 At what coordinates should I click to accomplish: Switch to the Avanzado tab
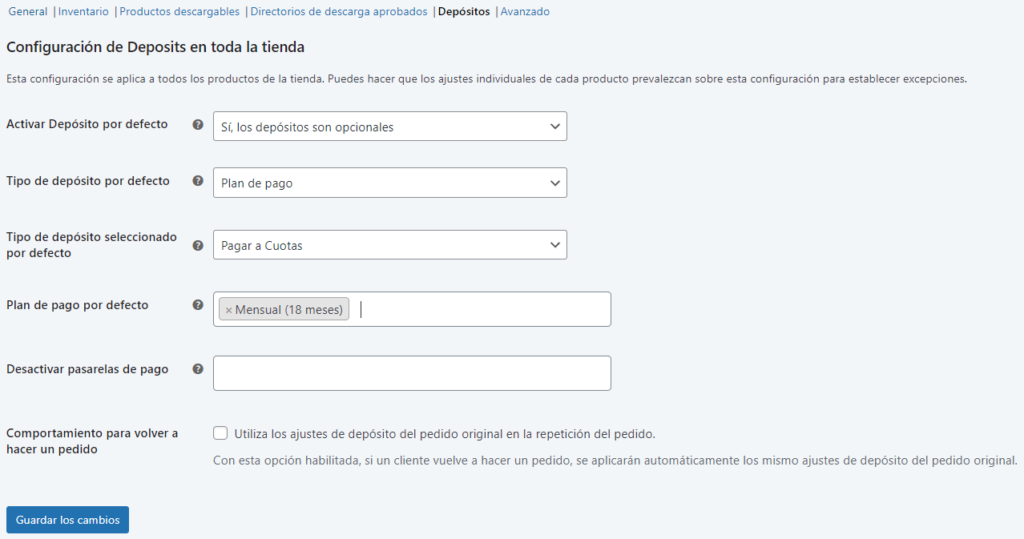click(525, 12)
